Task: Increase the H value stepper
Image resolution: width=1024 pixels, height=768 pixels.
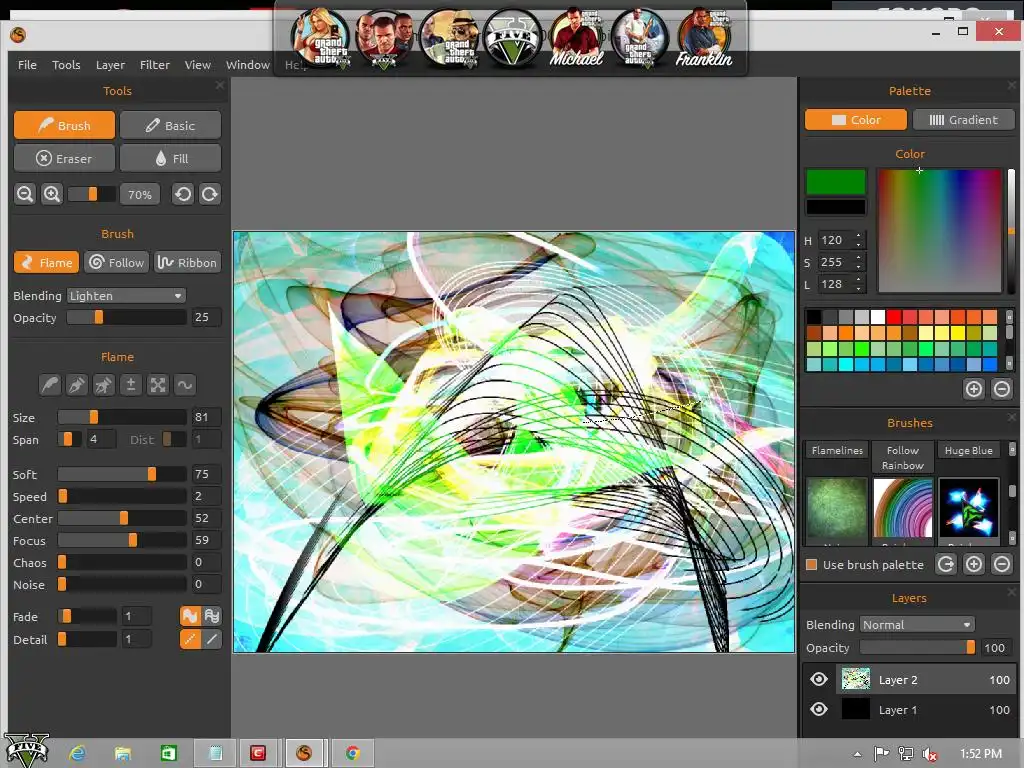Action: click(859, 236)
